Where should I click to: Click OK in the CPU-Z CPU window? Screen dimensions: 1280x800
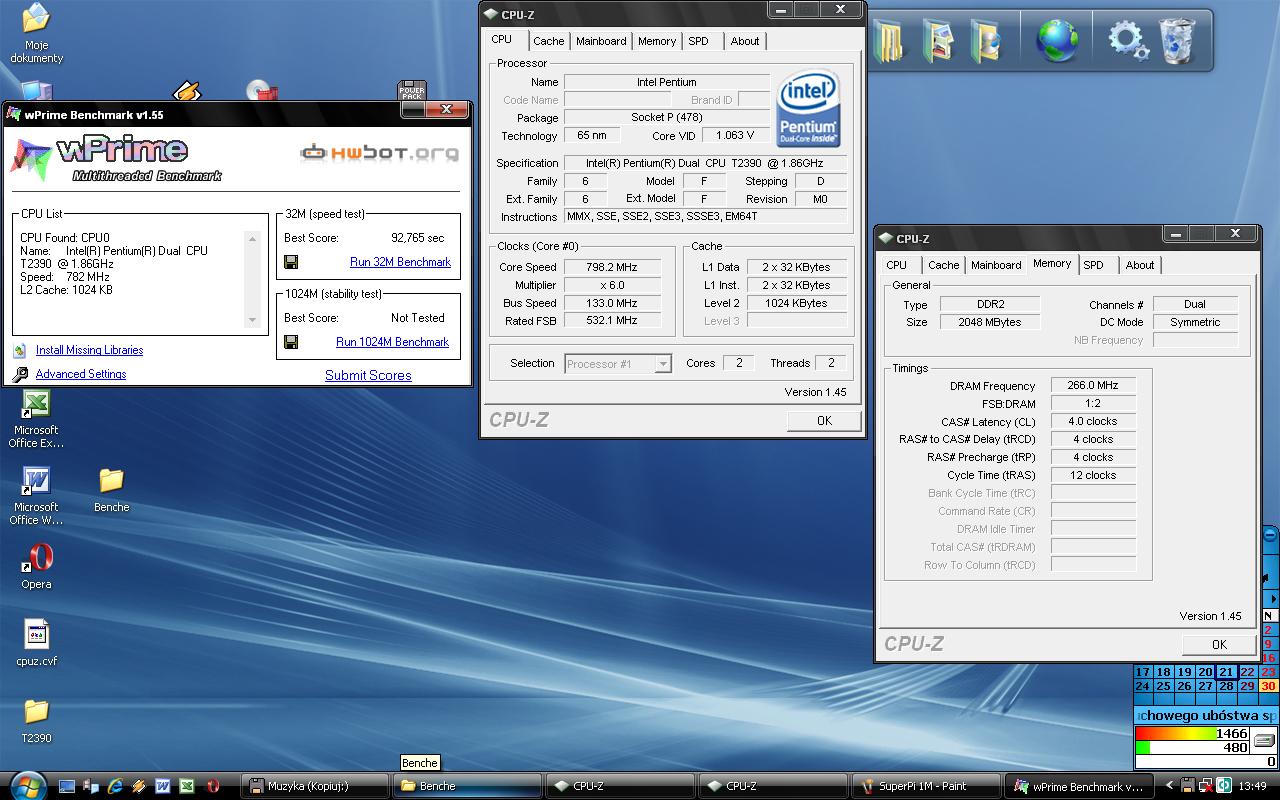[x=824, y=421]
